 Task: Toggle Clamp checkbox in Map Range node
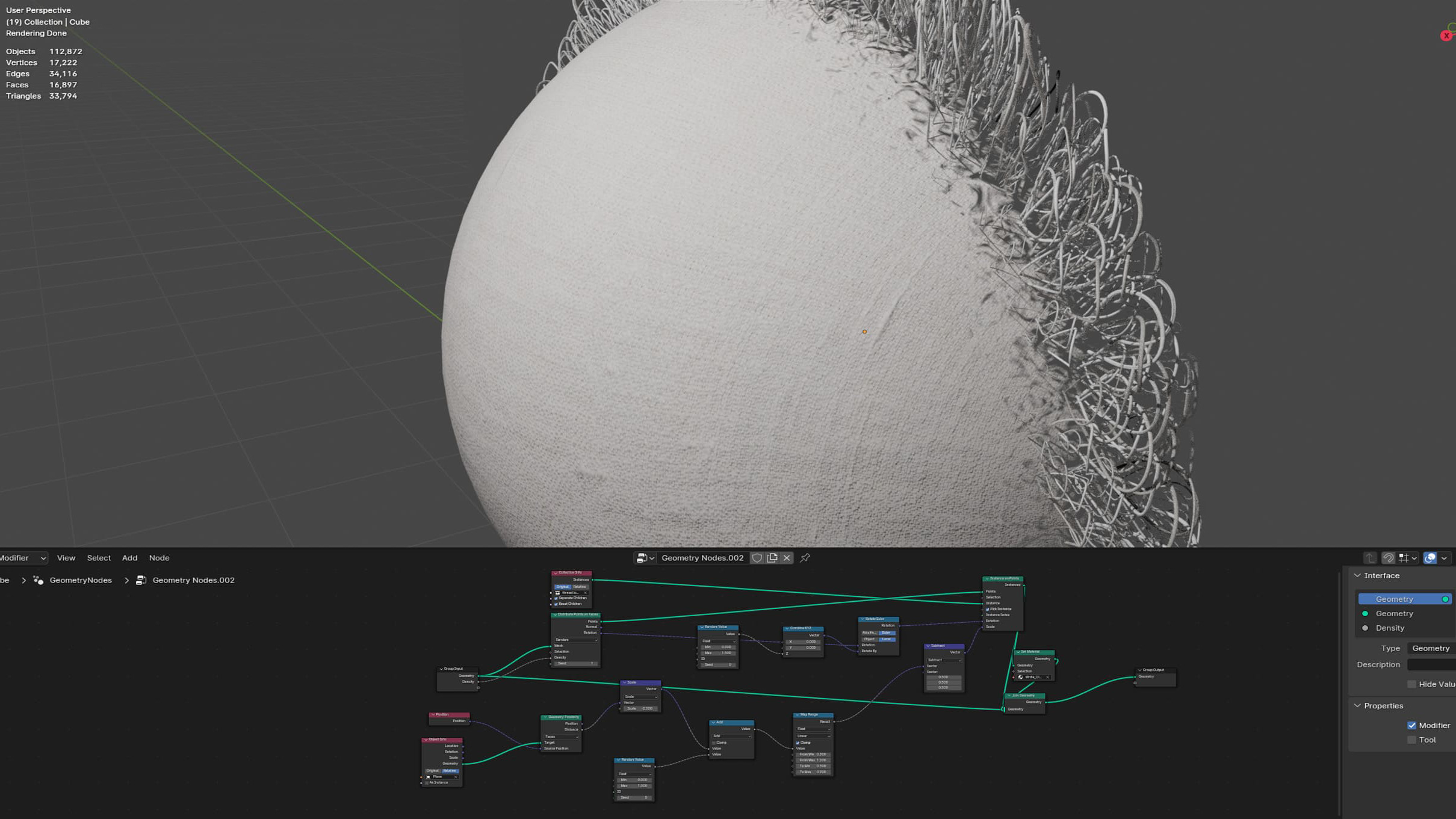(x=798, y=743)
